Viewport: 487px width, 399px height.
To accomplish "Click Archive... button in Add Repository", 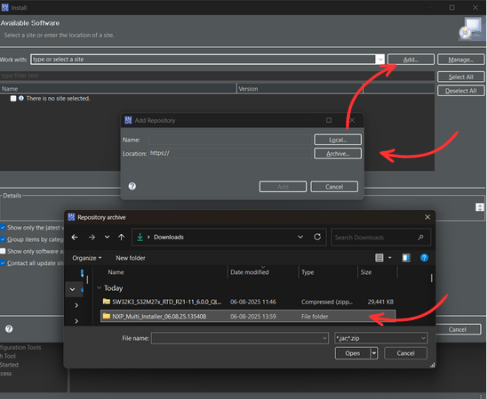I will coord(338,154).
